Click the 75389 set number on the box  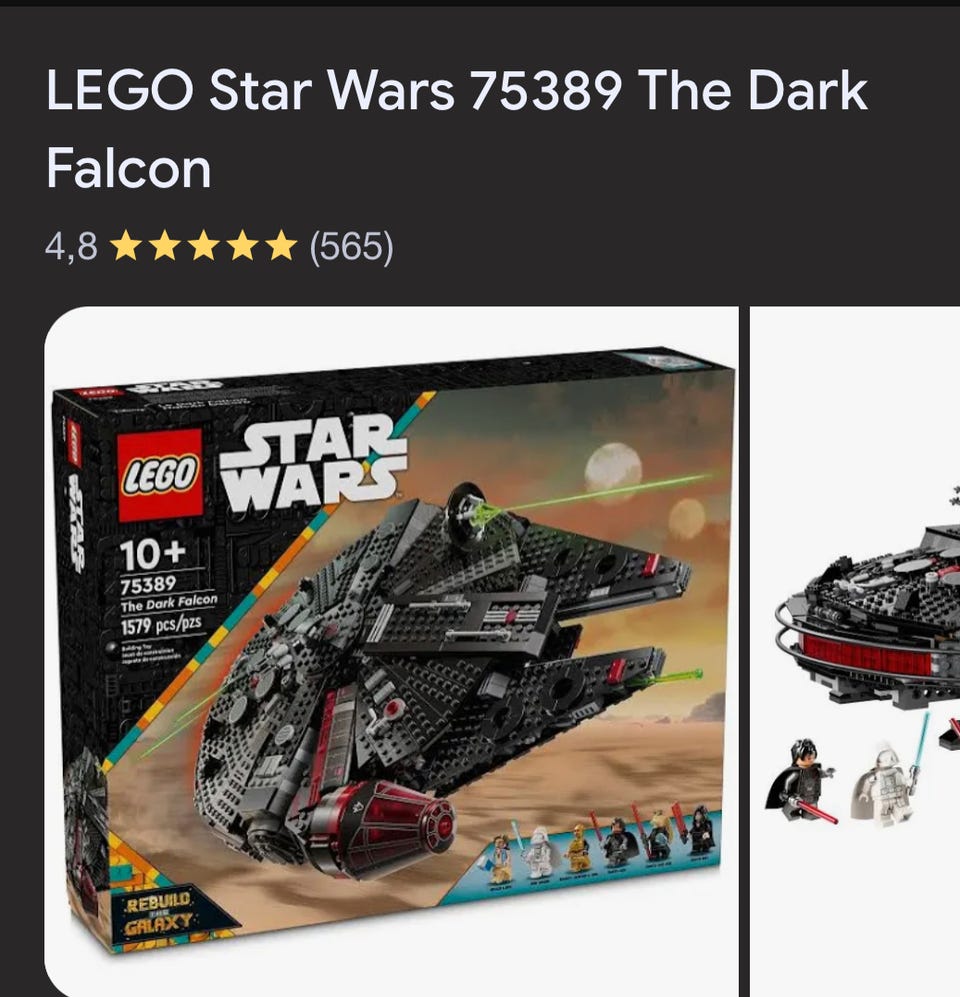point(148,584)
